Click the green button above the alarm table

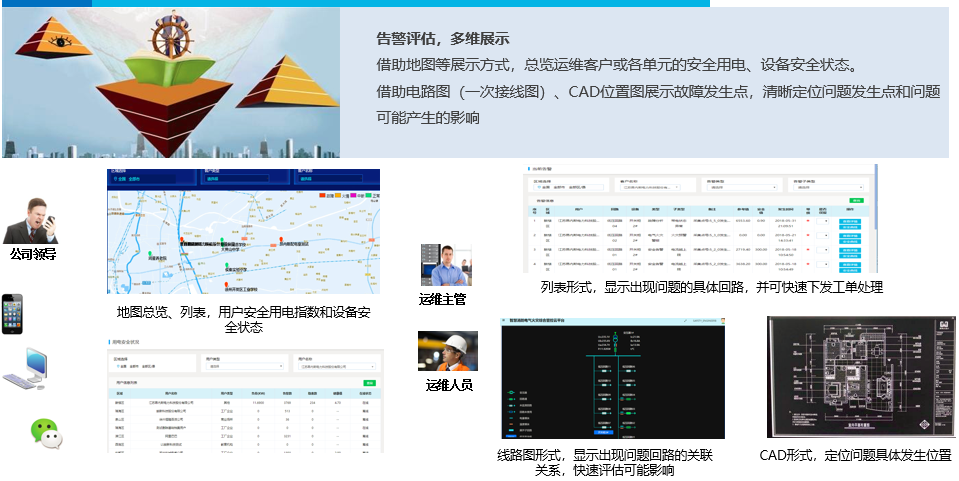coord(856,201)
